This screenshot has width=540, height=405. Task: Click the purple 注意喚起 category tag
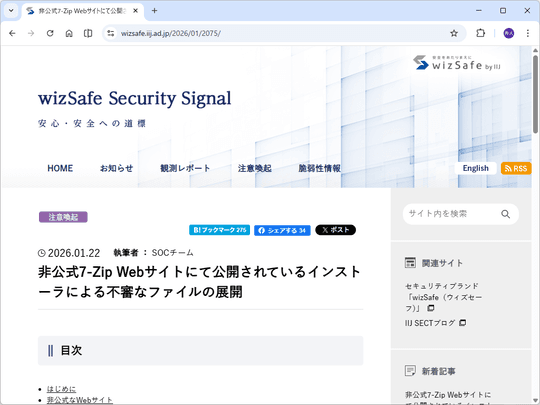[63, 217]
